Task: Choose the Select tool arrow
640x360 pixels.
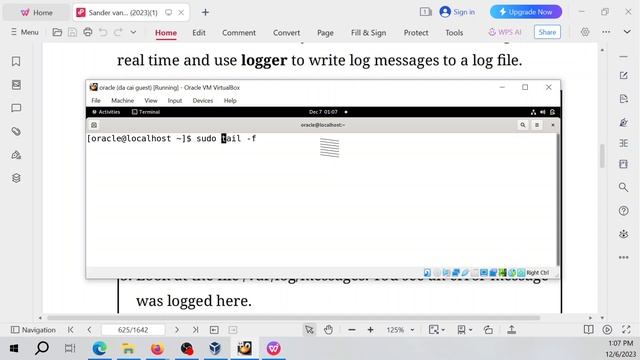Action: 309,330
